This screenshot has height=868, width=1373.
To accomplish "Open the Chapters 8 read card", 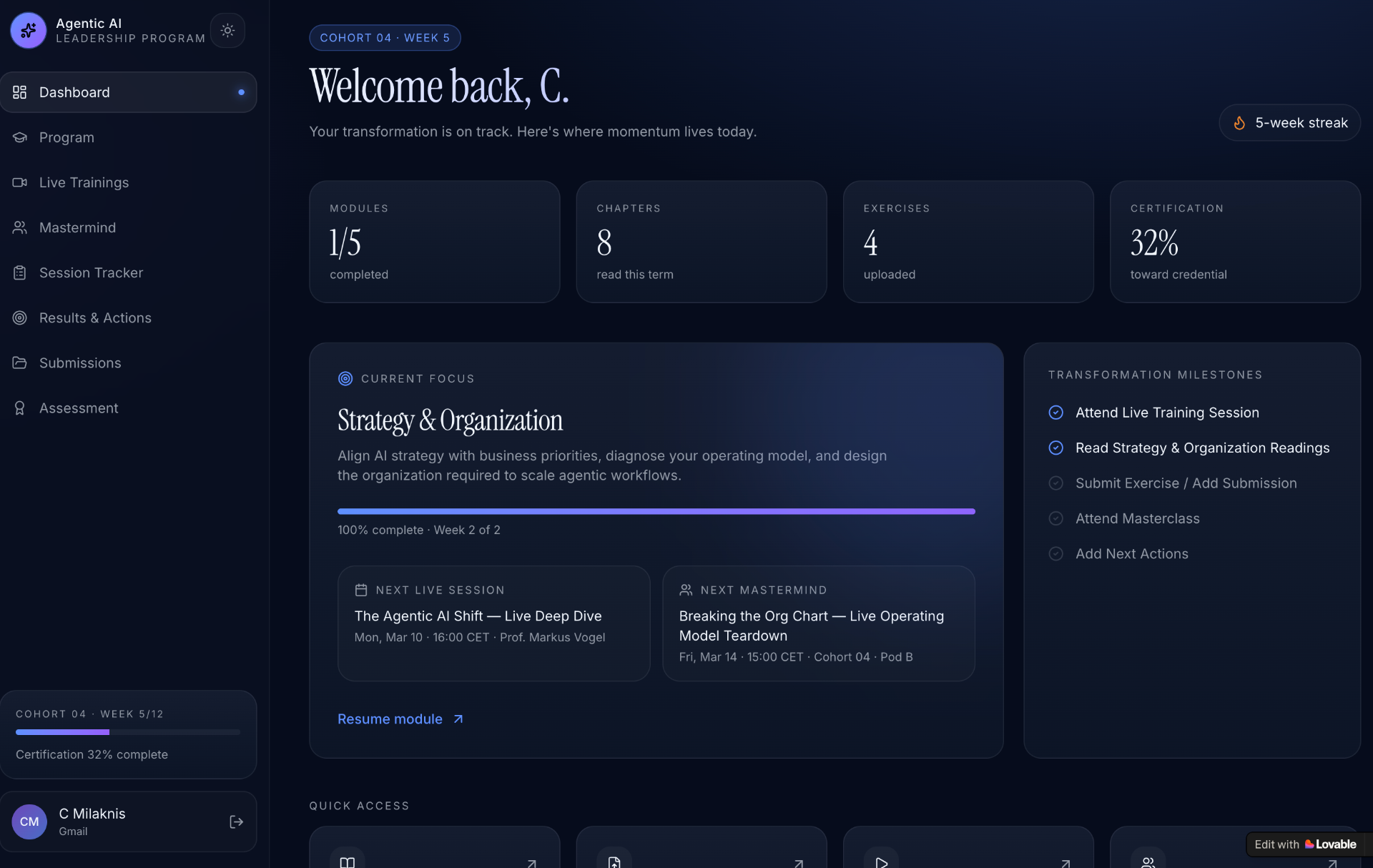I will 701,242.
